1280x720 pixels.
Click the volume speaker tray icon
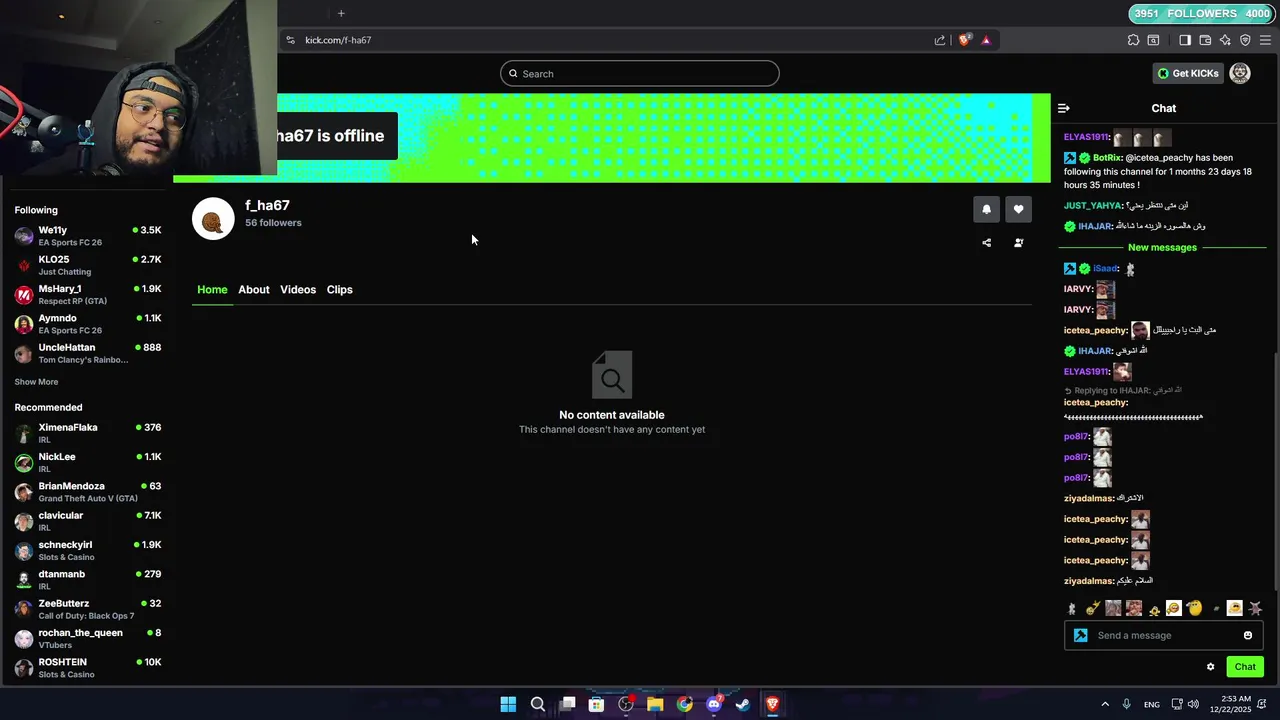click(x=1195, y=704)
